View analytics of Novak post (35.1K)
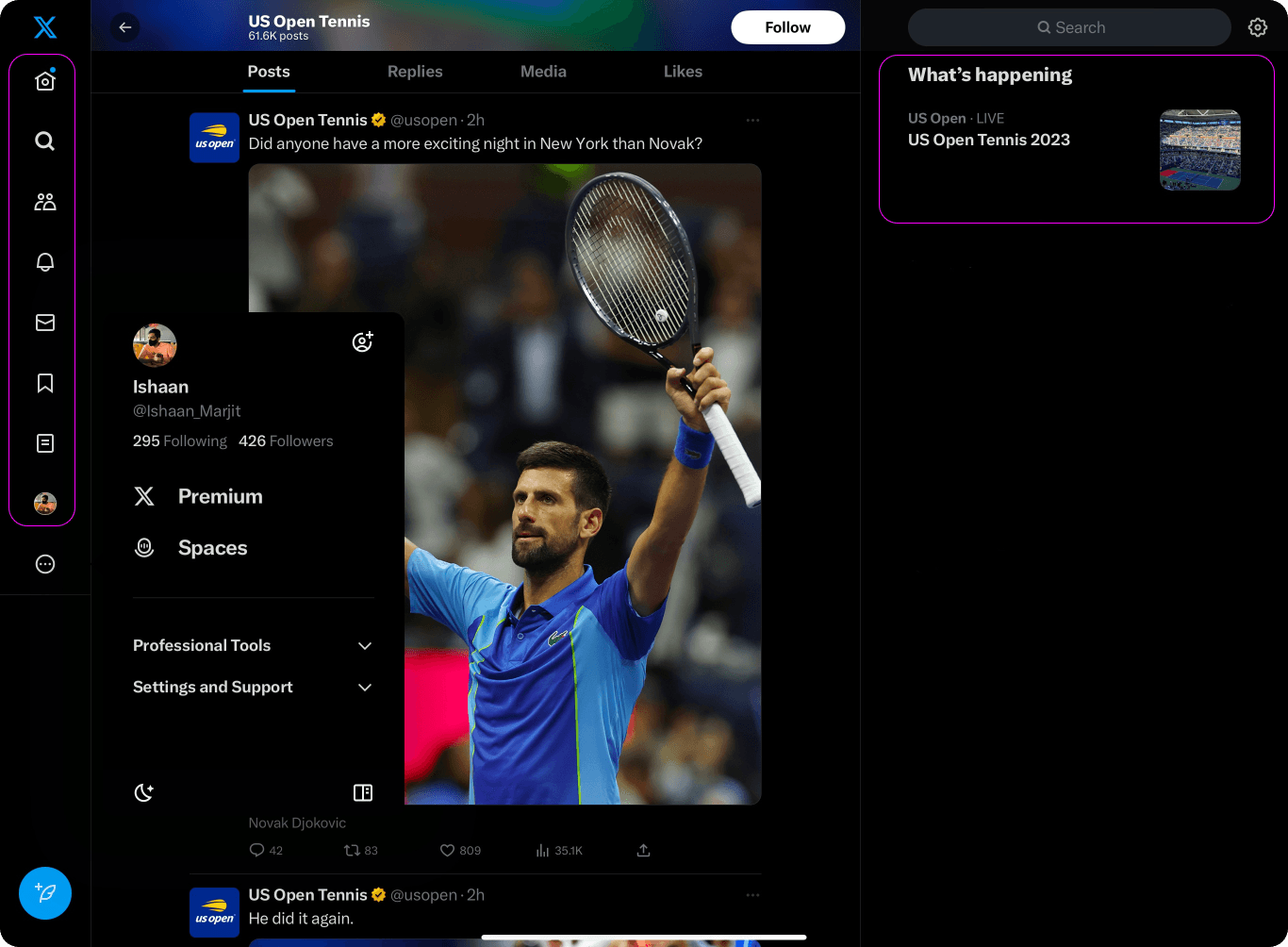The width and height of the screenshot is (1288, 947). [559, 850]
